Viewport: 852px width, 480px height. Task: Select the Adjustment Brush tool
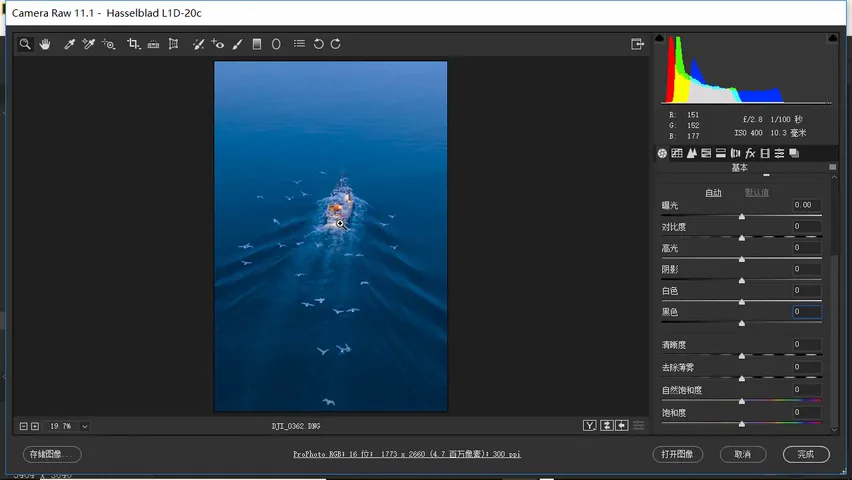click(x=237, y=44)
